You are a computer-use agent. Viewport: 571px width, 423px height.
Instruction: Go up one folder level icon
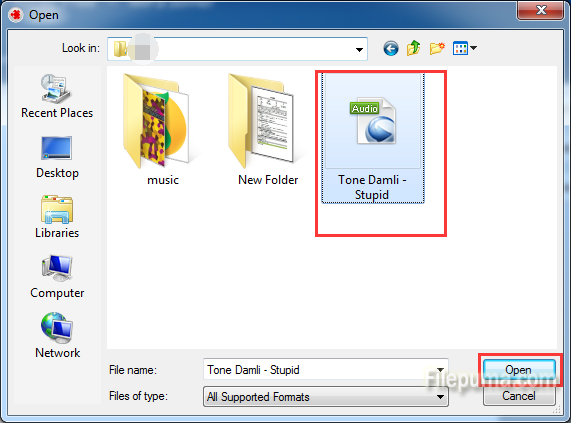[414, 48]
